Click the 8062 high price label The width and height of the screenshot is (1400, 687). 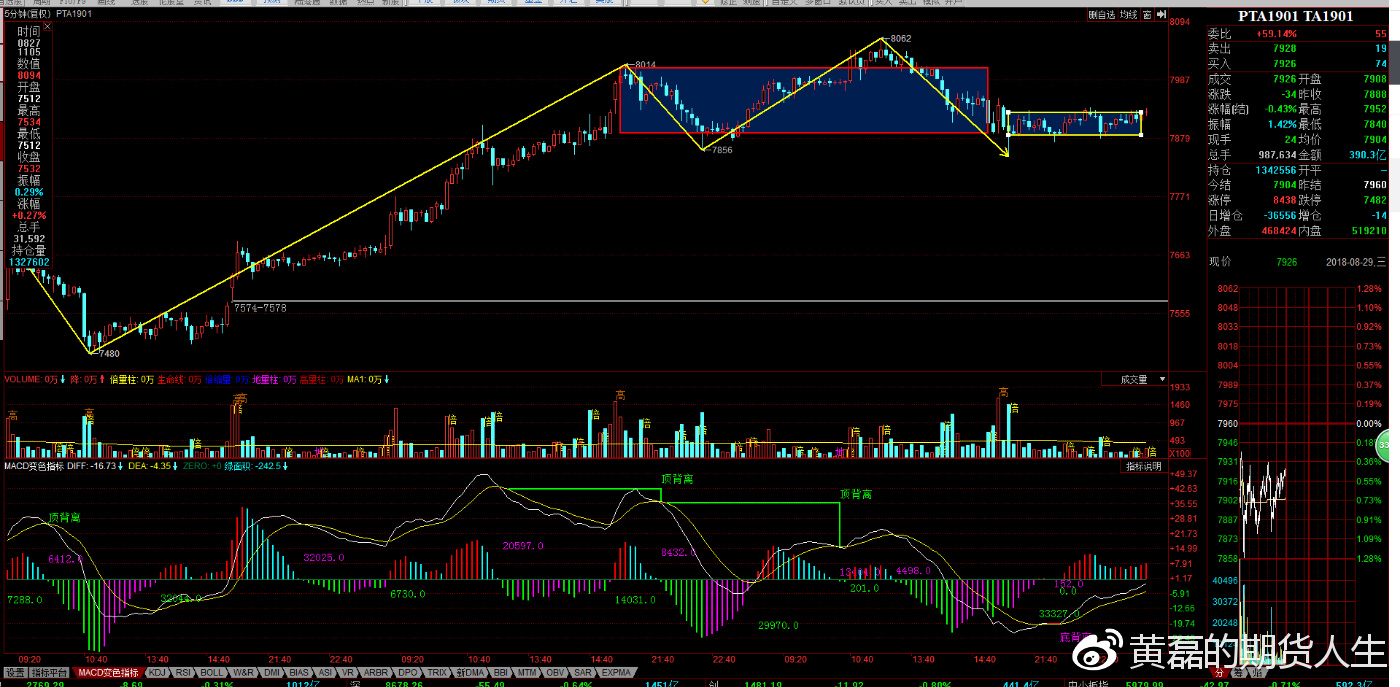pyautogui.click(x=900, y=38)
